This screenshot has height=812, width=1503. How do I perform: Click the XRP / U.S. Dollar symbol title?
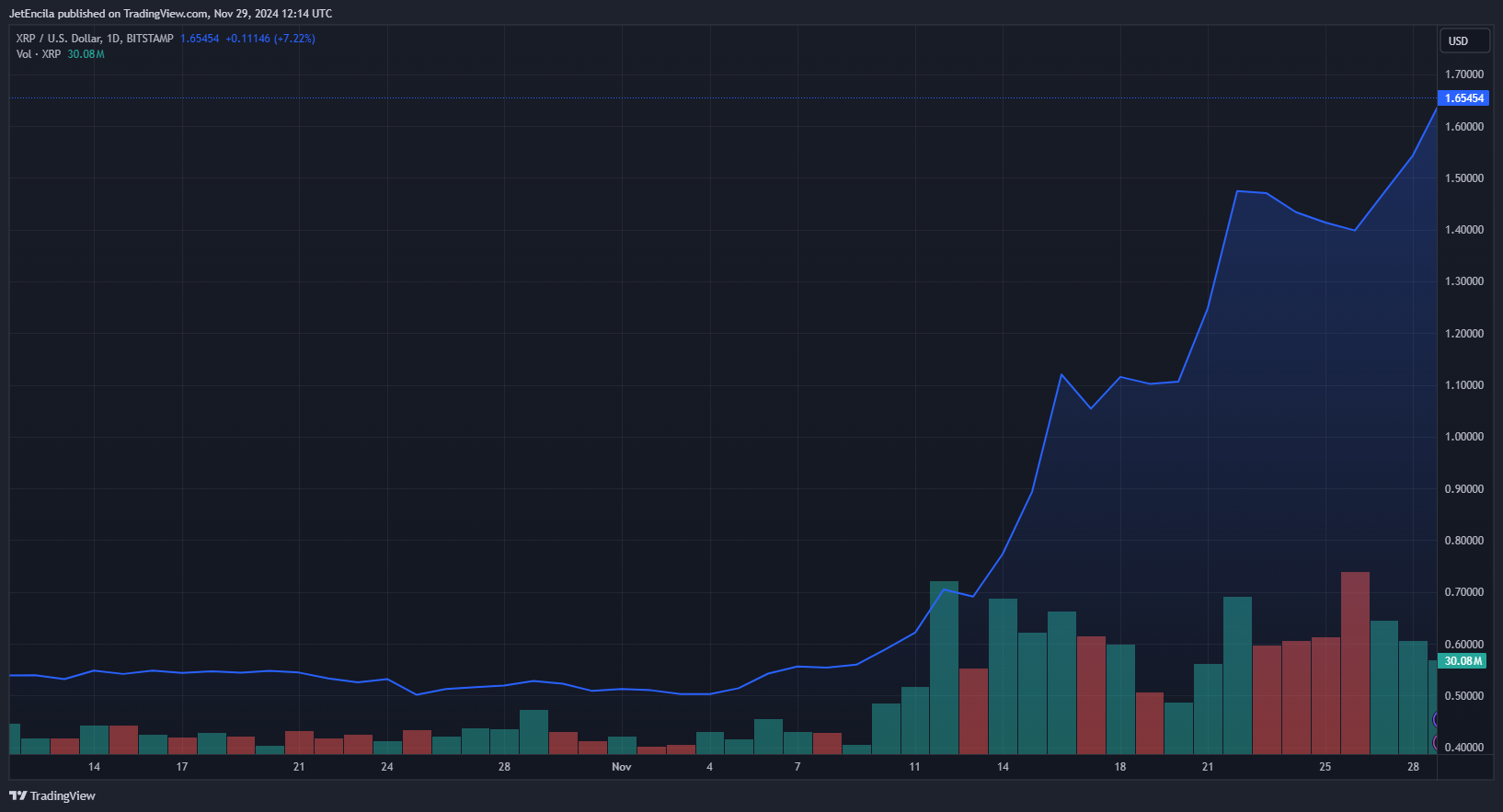[94, 39]
